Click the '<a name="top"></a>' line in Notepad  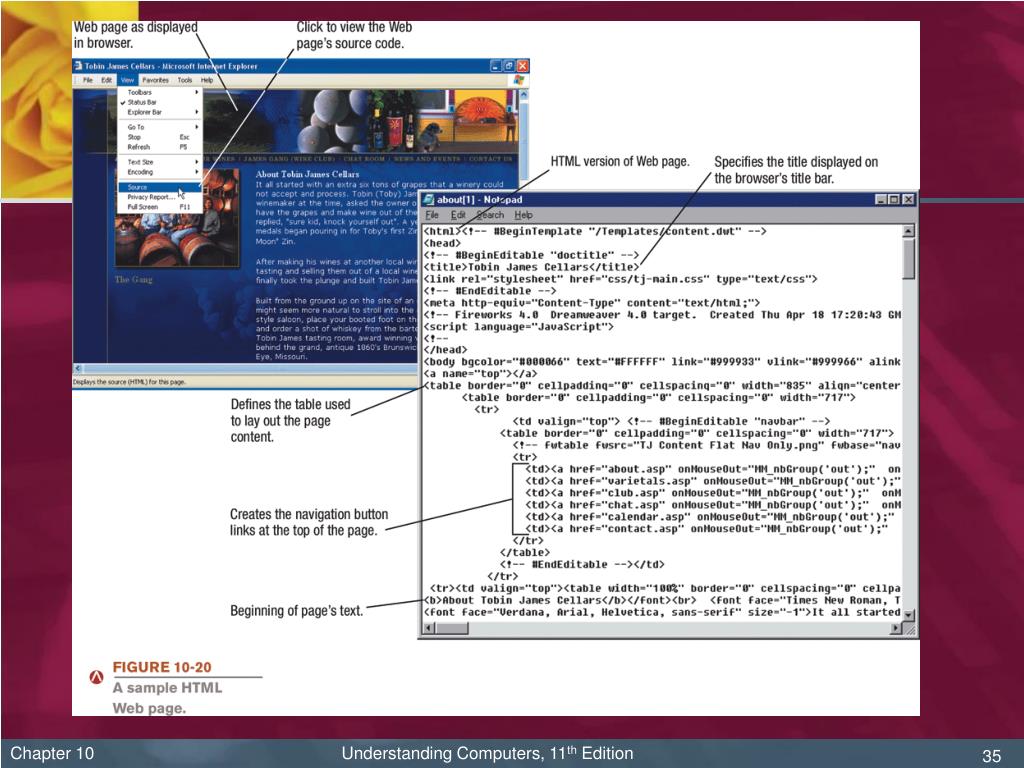click(481, 374)
